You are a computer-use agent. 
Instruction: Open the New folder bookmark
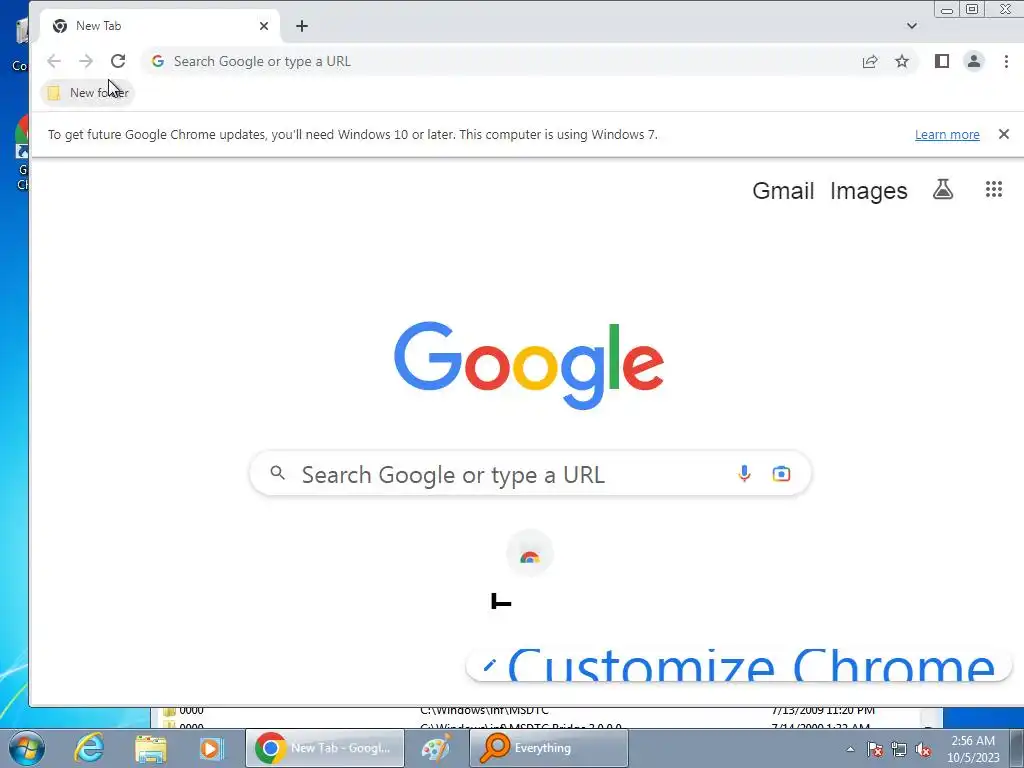coord(88,93)
